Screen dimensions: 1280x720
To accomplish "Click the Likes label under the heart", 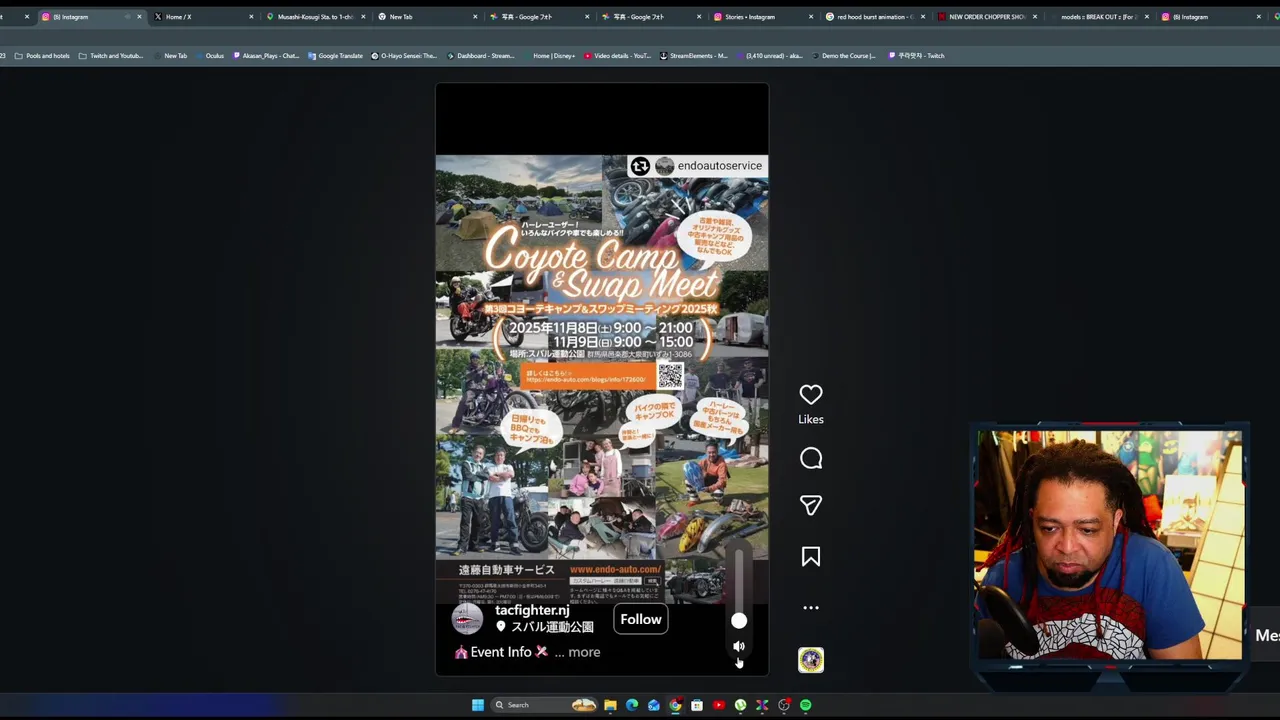I will (x=811, y=419).
